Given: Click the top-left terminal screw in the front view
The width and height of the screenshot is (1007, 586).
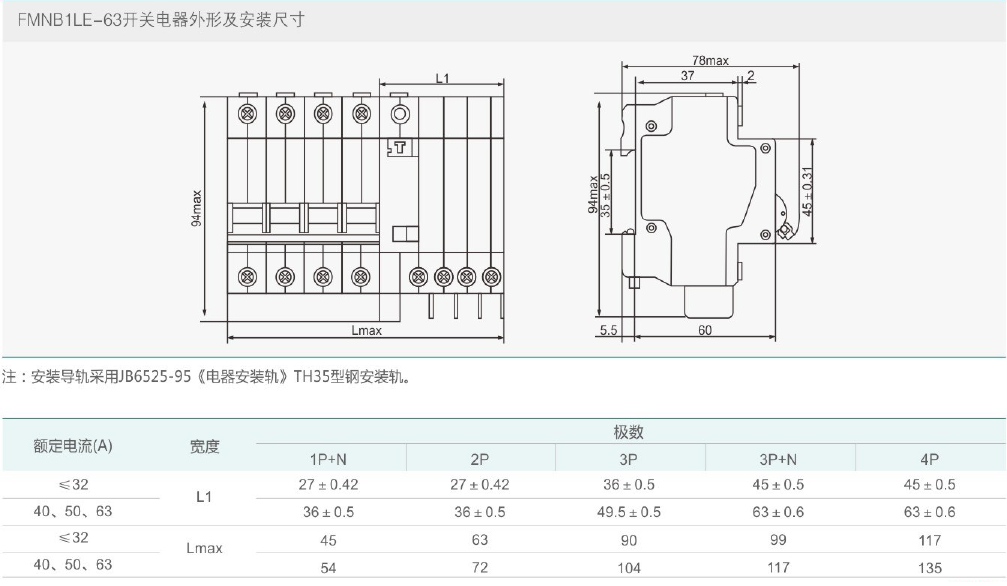Looking at the screenshot, I should 245,114.
